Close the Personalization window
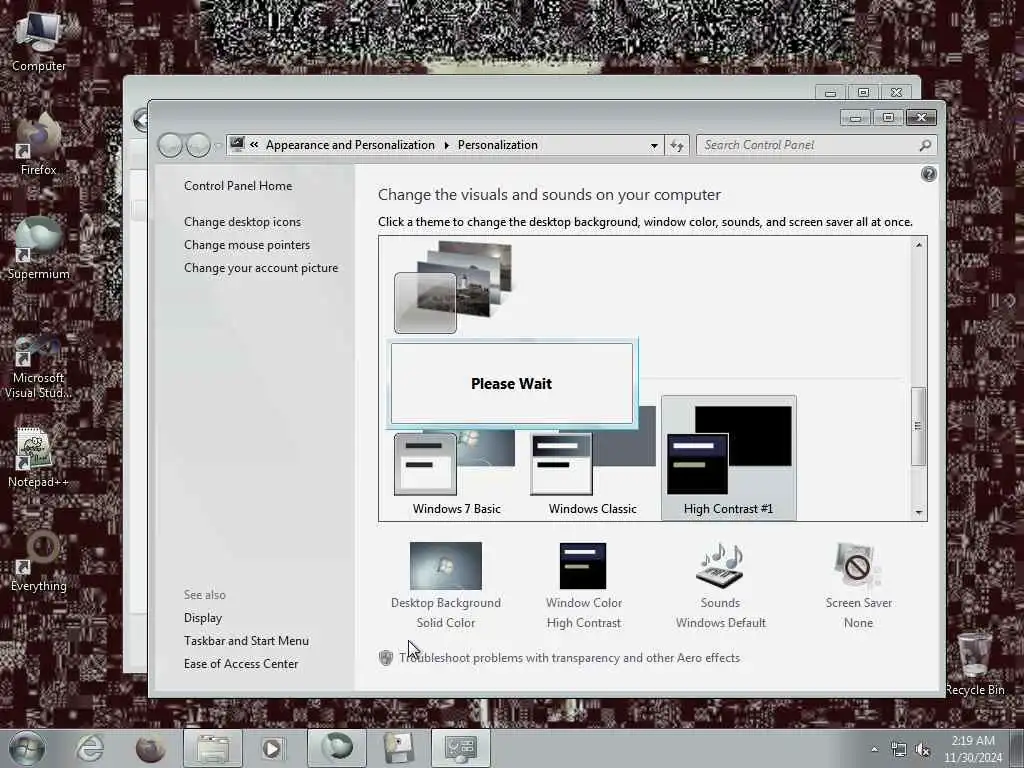The image size is (1024, 768). pyautogui.click(x=921, y=118)
